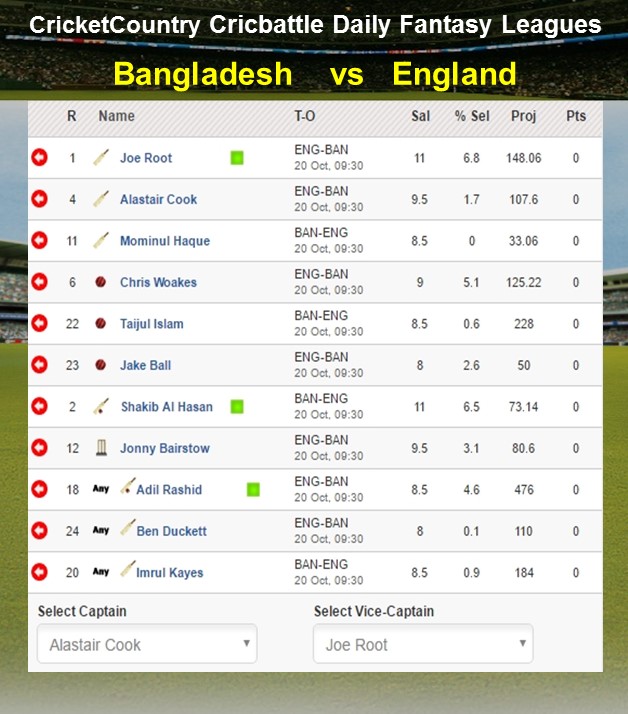
Task: Open Jake Ball player link
Action: pyautogui.click(x=146, y=365)
